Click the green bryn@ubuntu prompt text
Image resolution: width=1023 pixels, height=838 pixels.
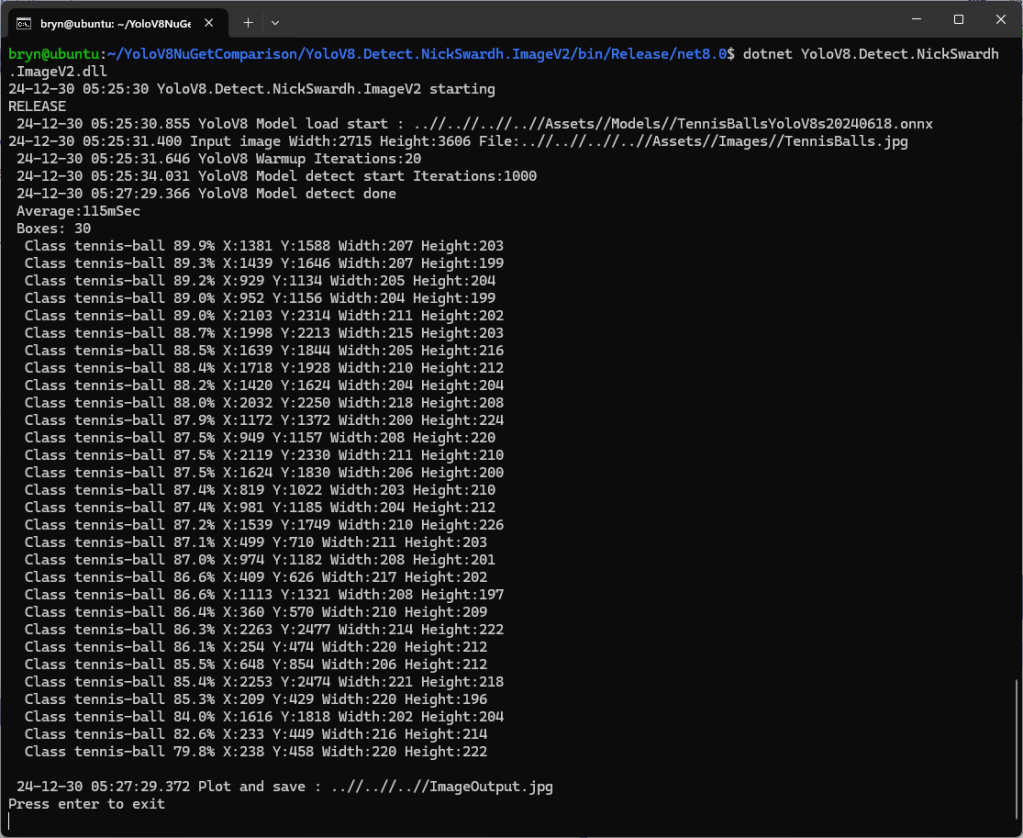pyautogui.click(x=52, y=54)
